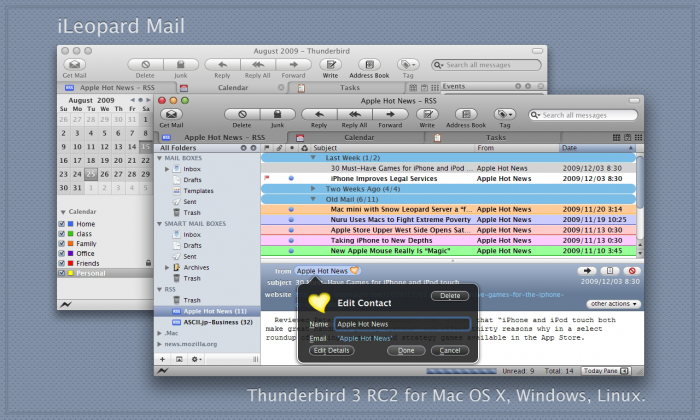
Task: Click Delete in back August 2009 window
Action: coord(145,65)
